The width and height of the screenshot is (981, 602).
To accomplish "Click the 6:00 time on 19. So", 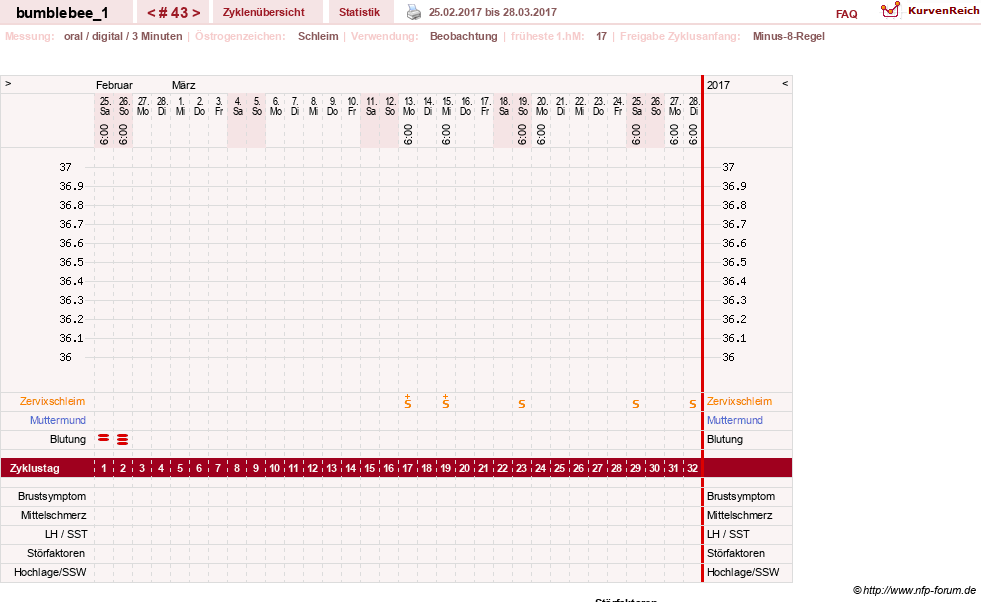I will coord(522,134).
